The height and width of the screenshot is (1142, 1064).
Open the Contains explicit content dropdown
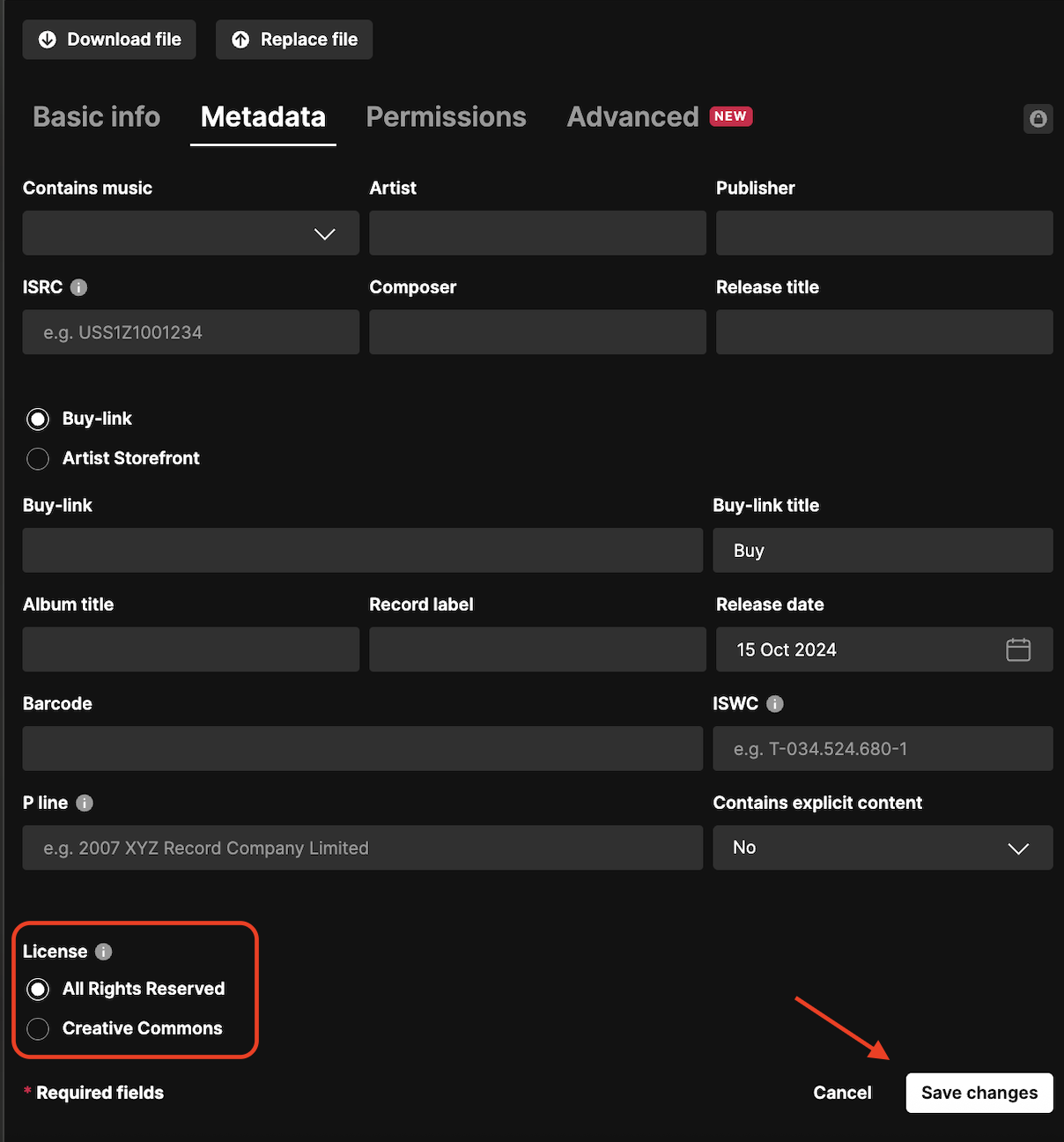(882, 848)
